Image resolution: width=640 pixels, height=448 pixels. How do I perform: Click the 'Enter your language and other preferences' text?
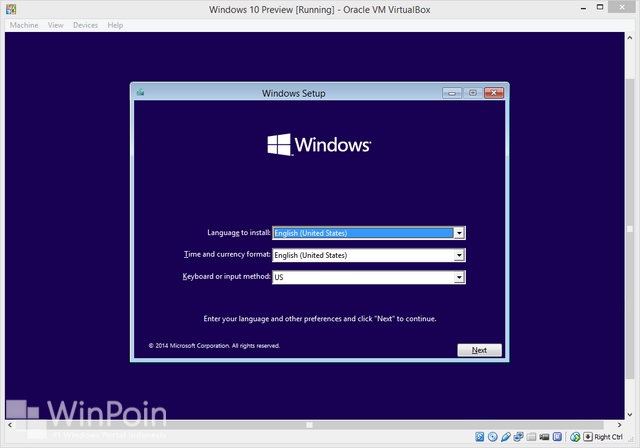(x=320, y=319)
